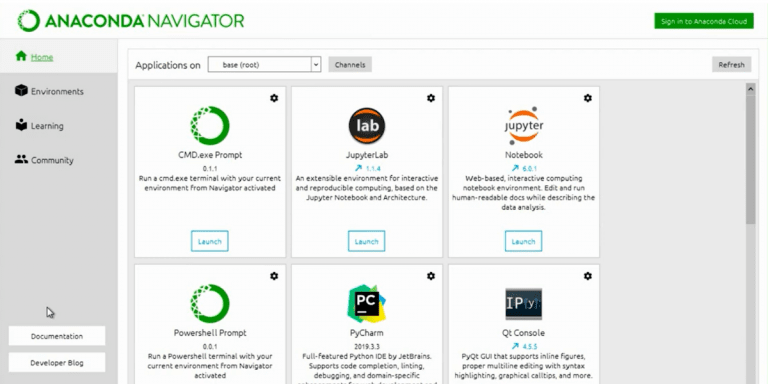Viewport: 768px width, 384px height.
Task: Open the Powershell Prompt gear options
Action: click(x=274, y=276)
